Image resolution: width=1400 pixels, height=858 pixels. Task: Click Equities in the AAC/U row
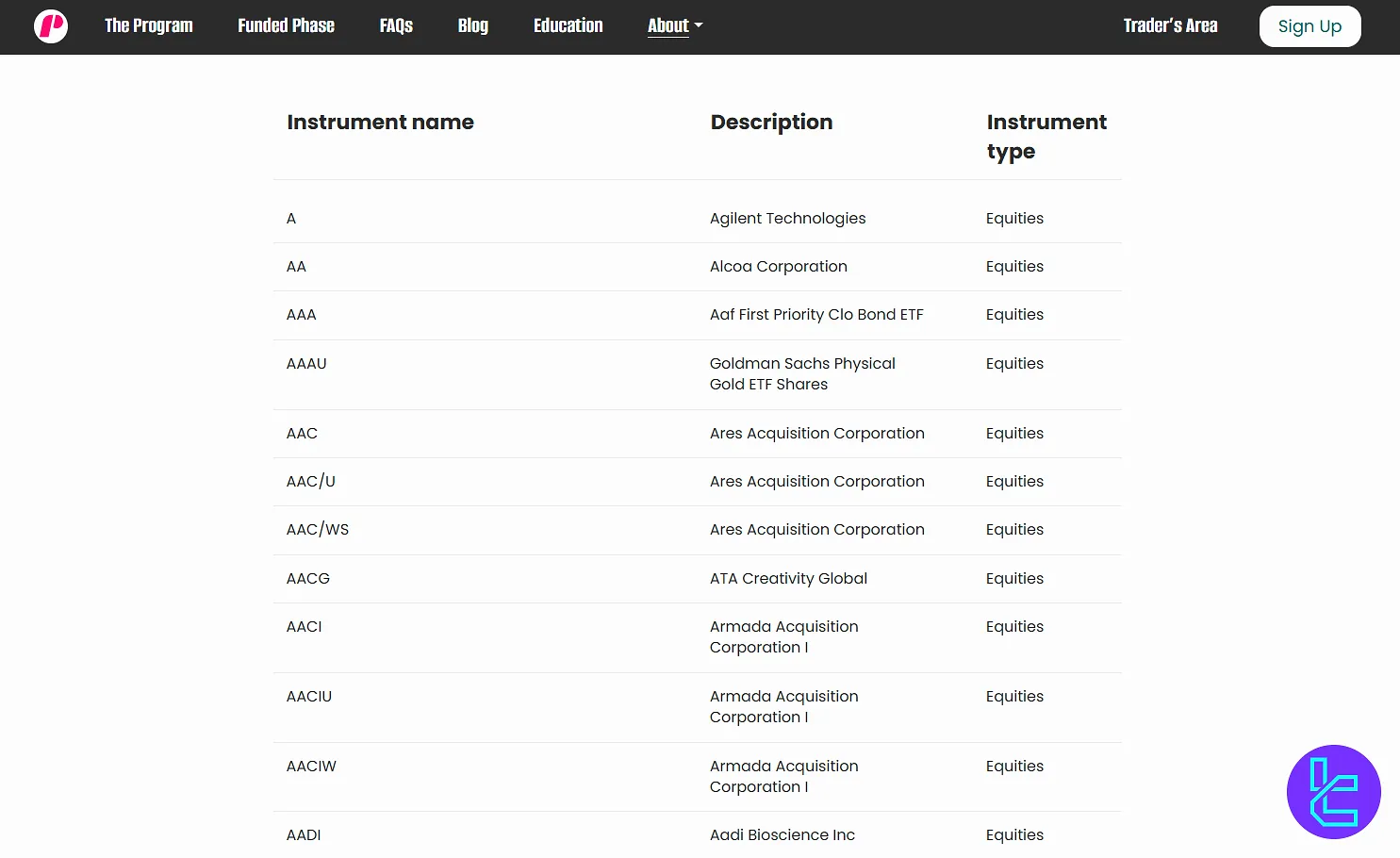tap(1014, 482)
